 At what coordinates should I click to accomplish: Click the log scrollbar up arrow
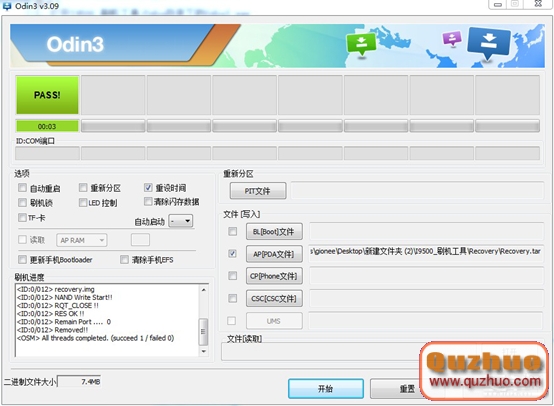204,290
